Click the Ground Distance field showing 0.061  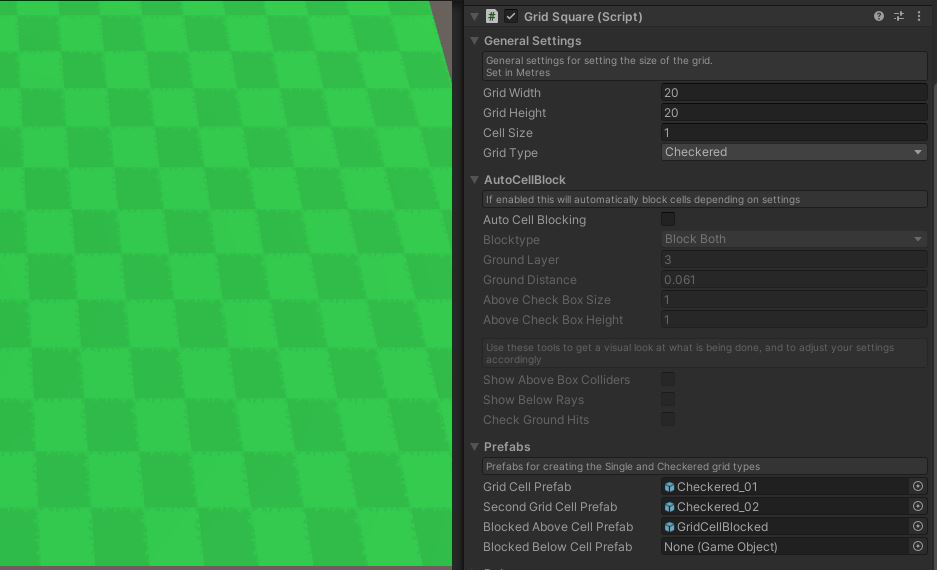pos(794,280)
